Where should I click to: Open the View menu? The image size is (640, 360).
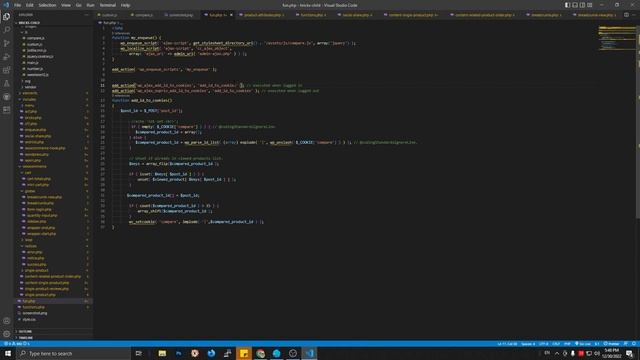pyautogui.click(x=66, y=5)
